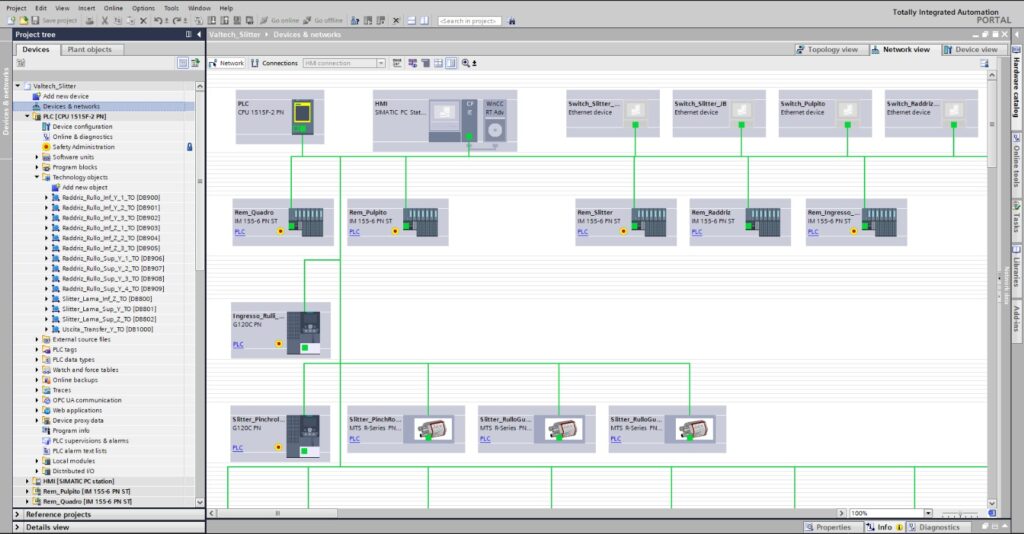The height and width of the screenshot is (534, 1024).
Task: Click the Go offline button
Action: coord(323,21)
